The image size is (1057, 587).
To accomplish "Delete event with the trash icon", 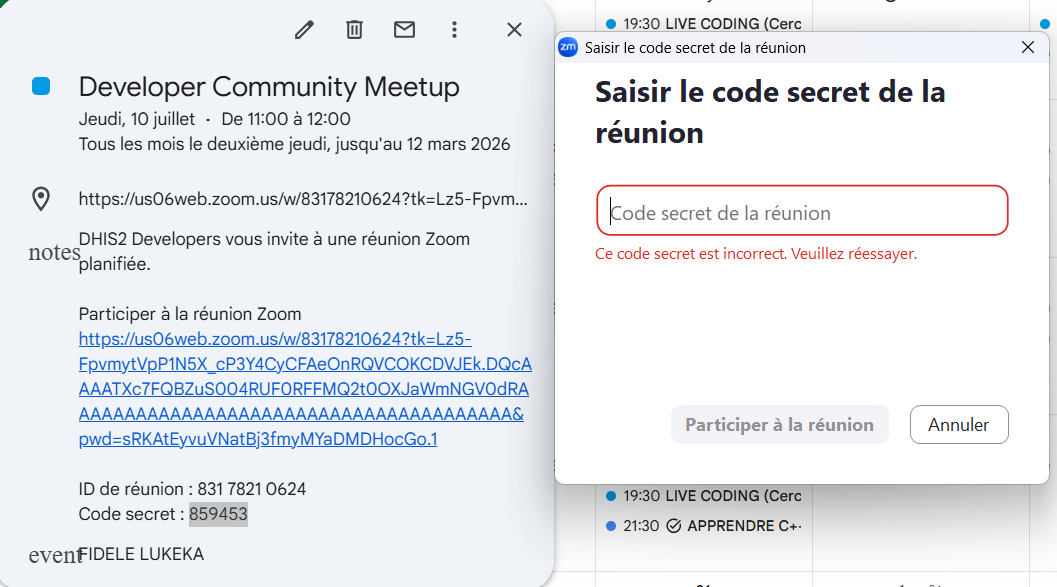I will pos(355,30).
